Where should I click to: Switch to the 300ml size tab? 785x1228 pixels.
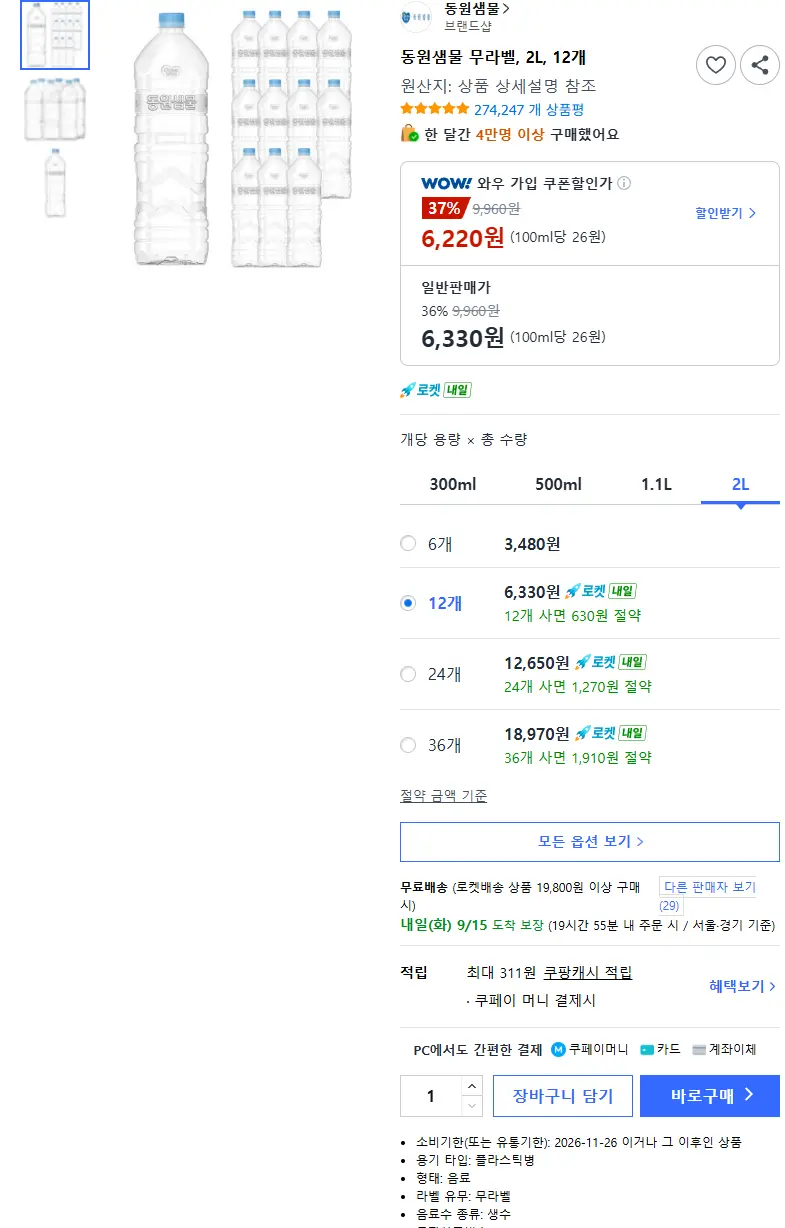coord(452,484)
